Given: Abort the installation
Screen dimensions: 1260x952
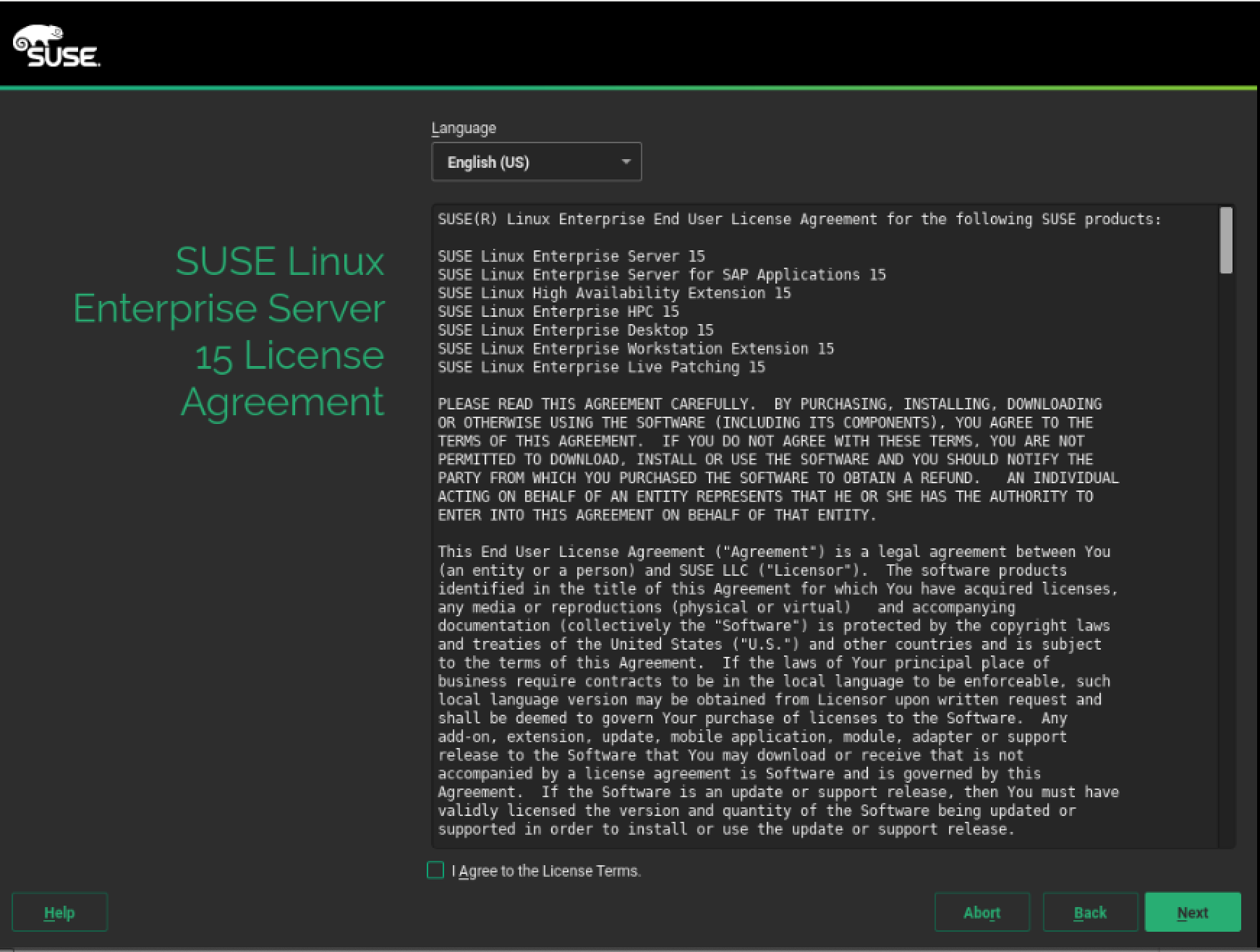Looking at the screenshot, I should (982, 911).
